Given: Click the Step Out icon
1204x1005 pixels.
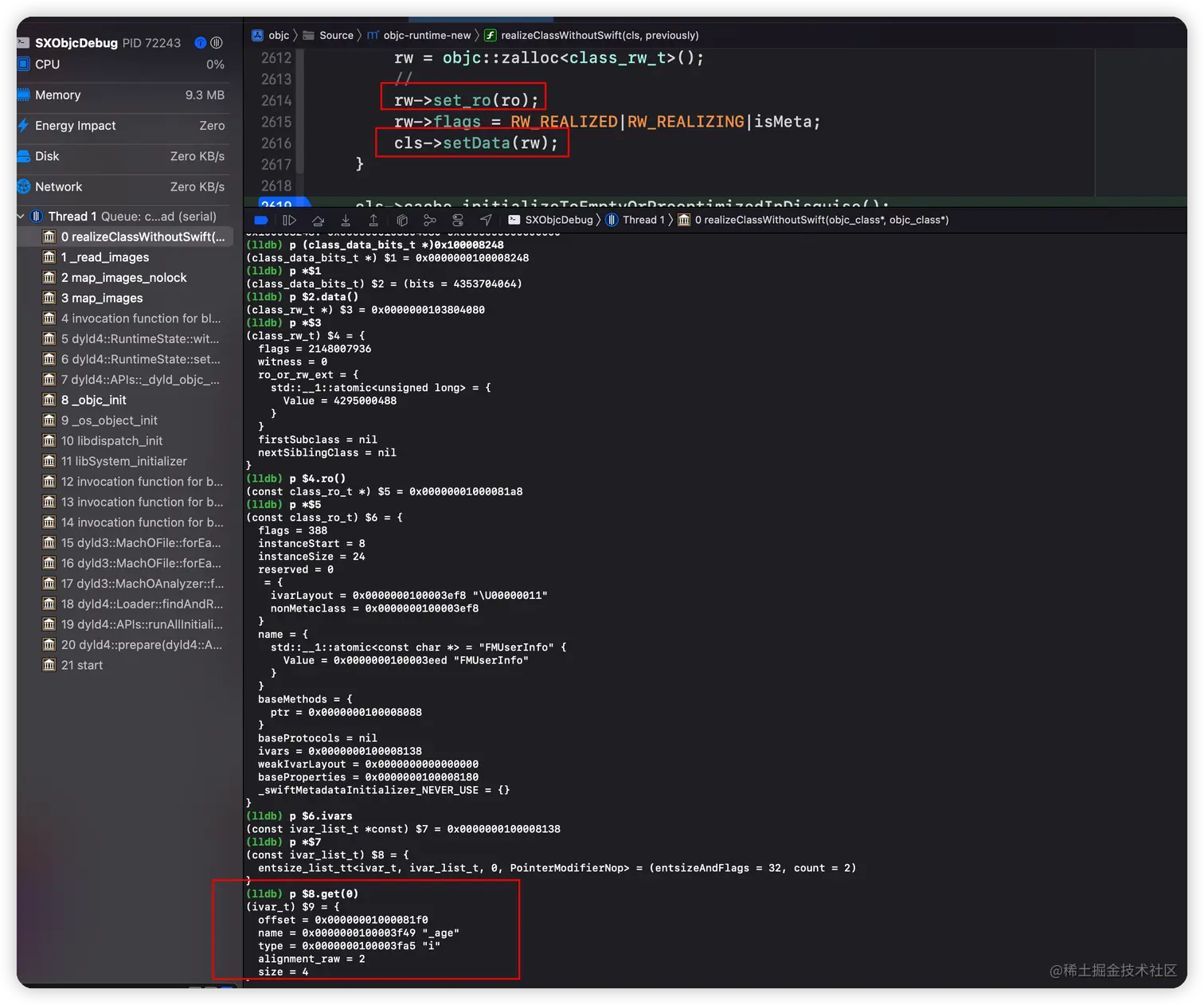Looking at the screenshot, I should coord(373,221).
